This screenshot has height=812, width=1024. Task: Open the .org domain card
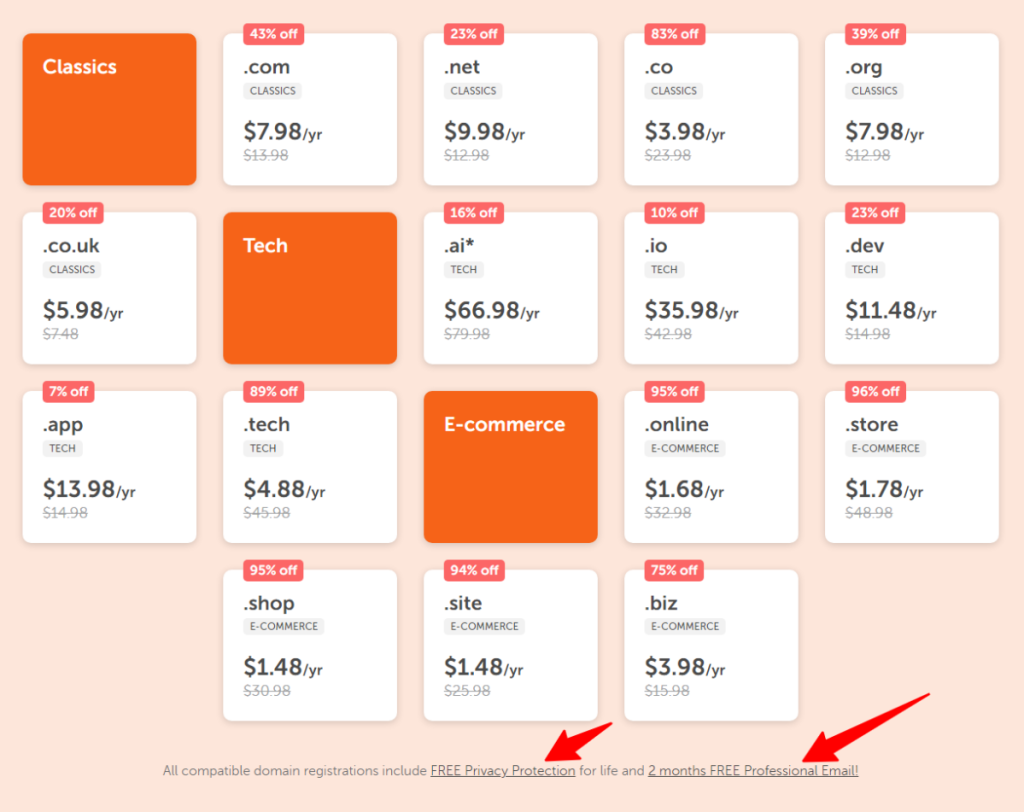point(911,110)
